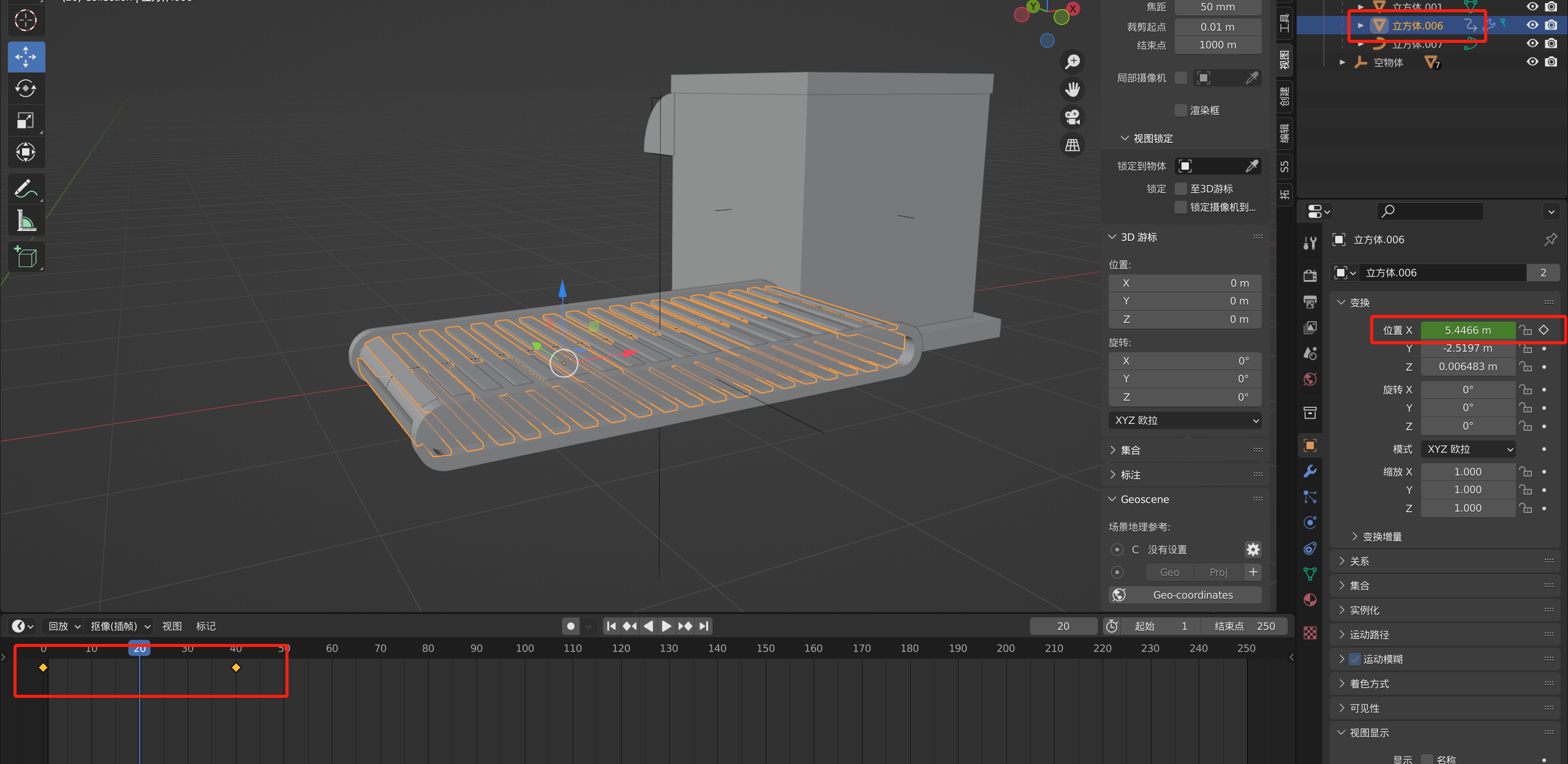Click the Geo-coordinates button

1192,595
